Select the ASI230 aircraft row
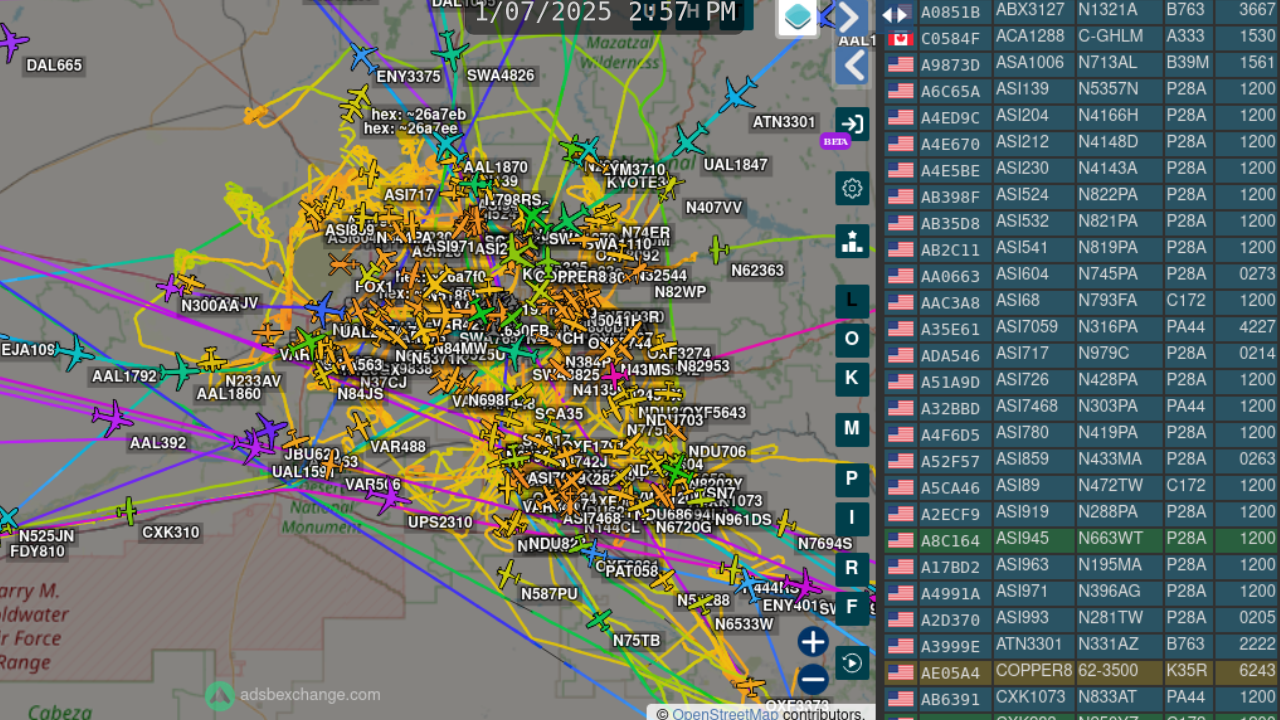 (1078, 169)
